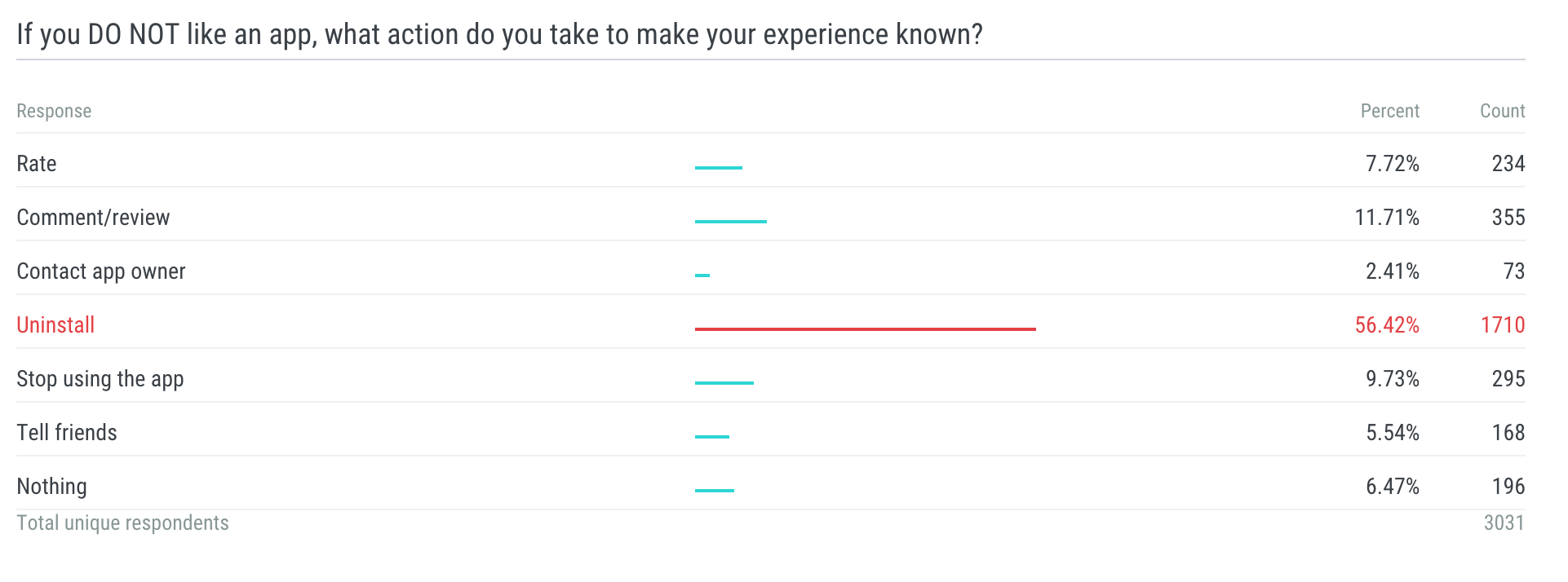Click the Percent column header
This screenshot has height=582, width=1568.
point(1390,112)
